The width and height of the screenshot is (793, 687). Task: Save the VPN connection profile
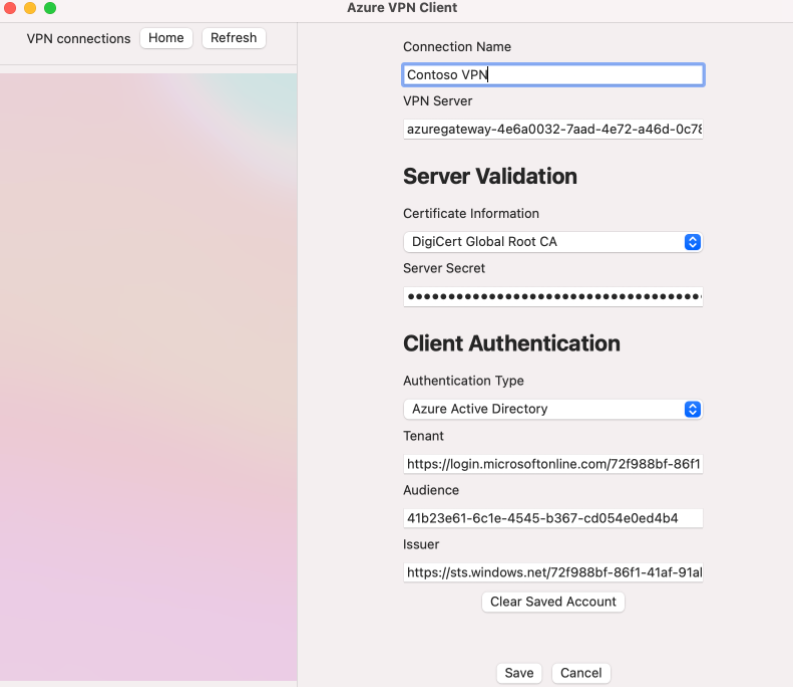[519, 673]
